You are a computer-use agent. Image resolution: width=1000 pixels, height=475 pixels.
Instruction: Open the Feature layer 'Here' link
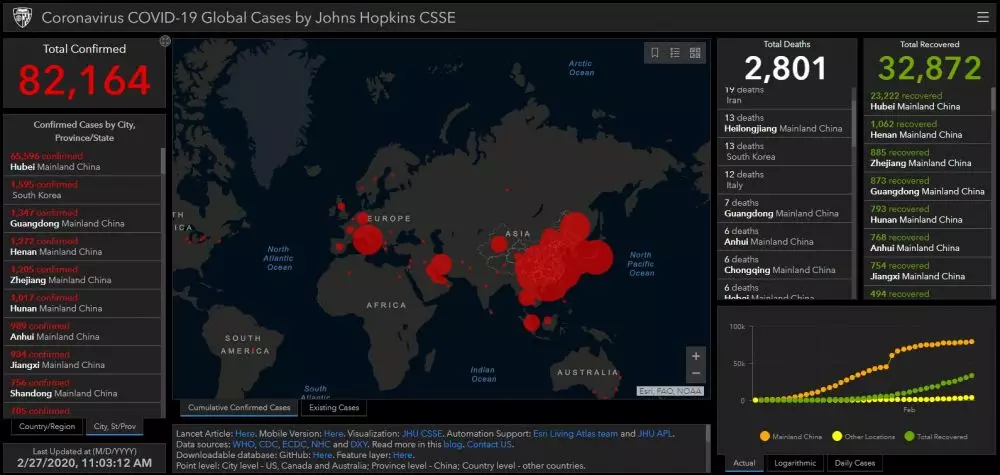coord(402,455)
